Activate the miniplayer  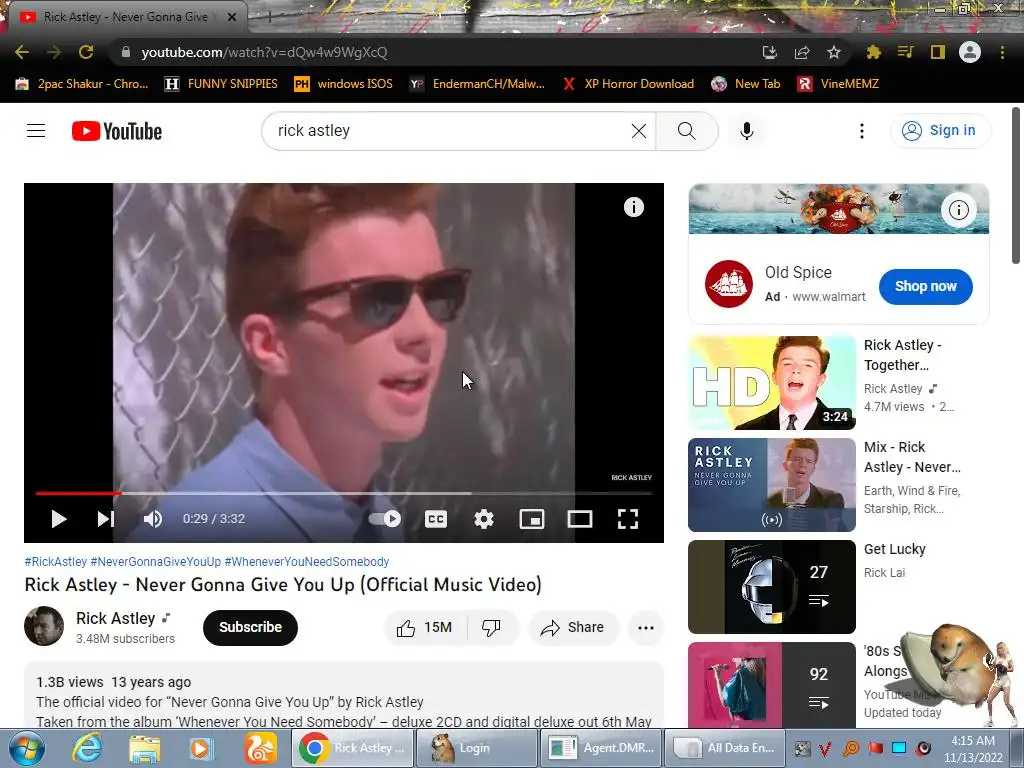[x=532, y=519]
